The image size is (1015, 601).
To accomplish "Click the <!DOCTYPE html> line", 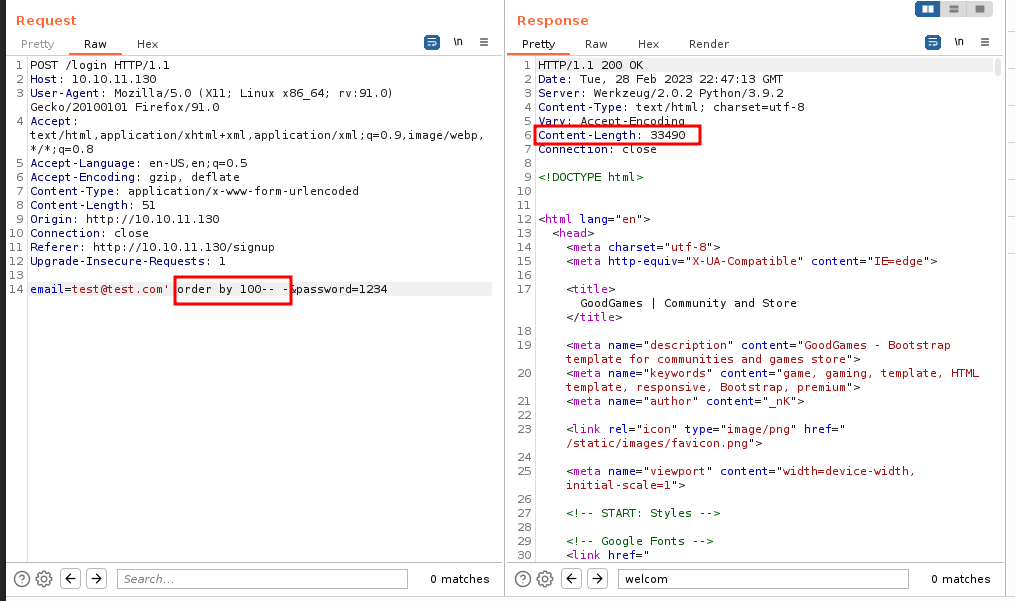I will click(590, 177).
